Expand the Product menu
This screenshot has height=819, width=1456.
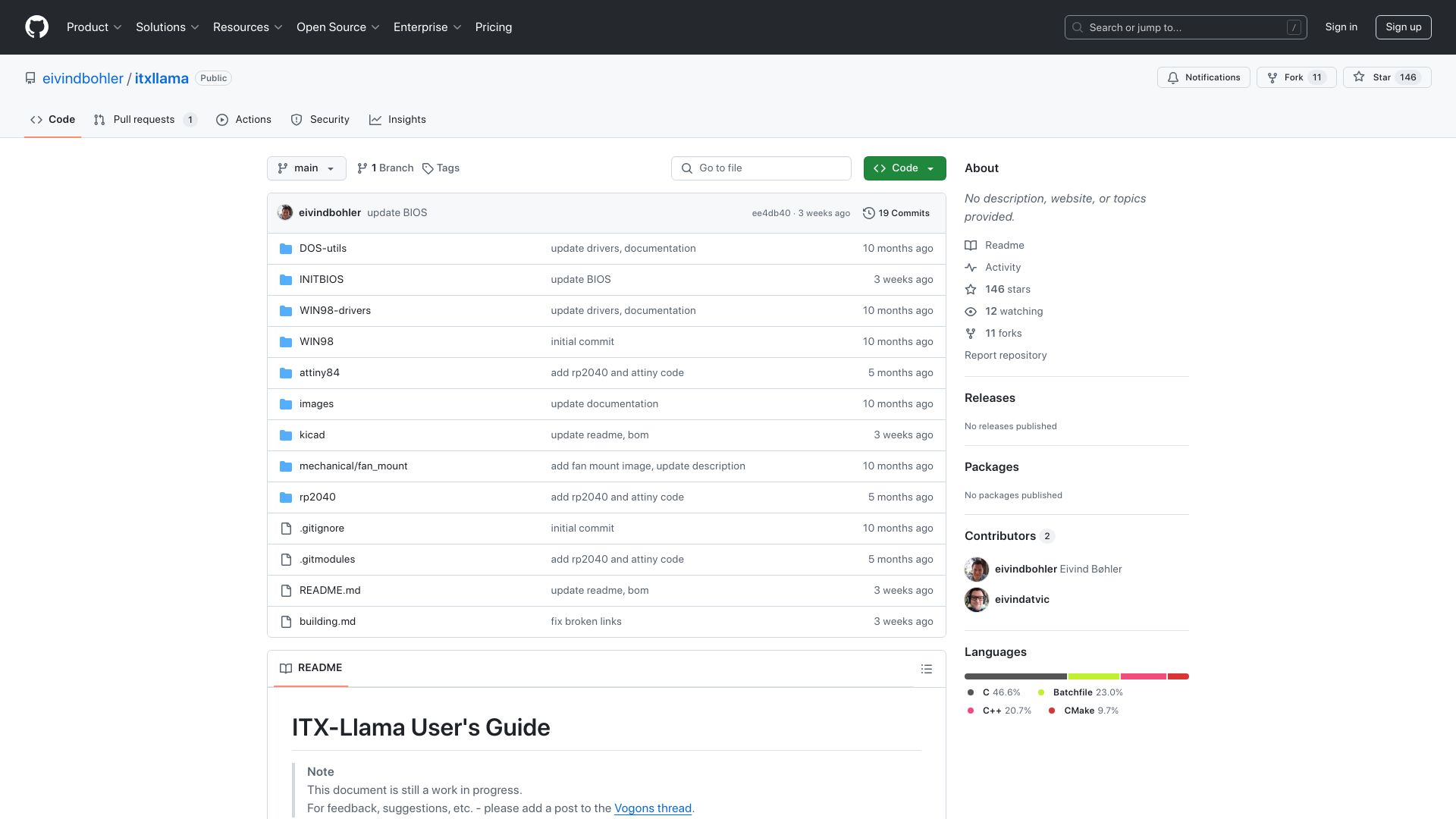point(94,27)
